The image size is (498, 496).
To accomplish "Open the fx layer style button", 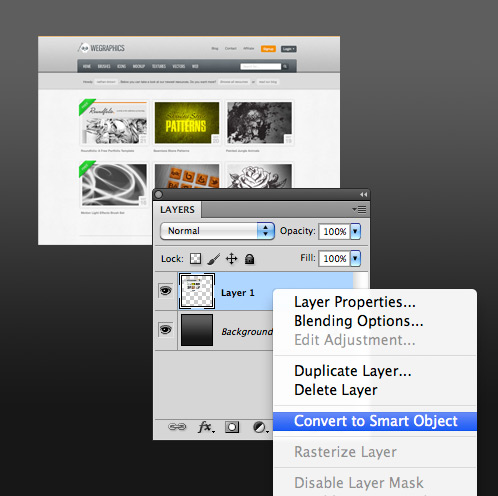I will pyautogui.click(x=206, y=427).
